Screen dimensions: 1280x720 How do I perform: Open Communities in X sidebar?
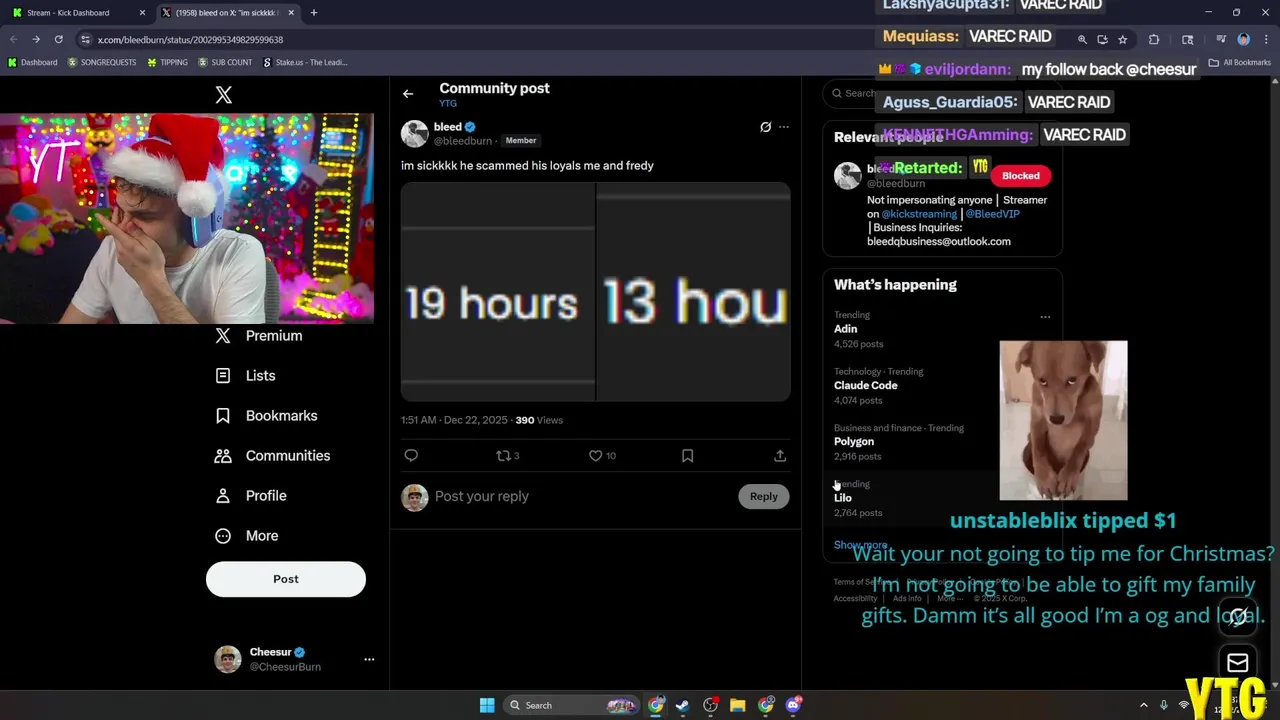point(272,456)
